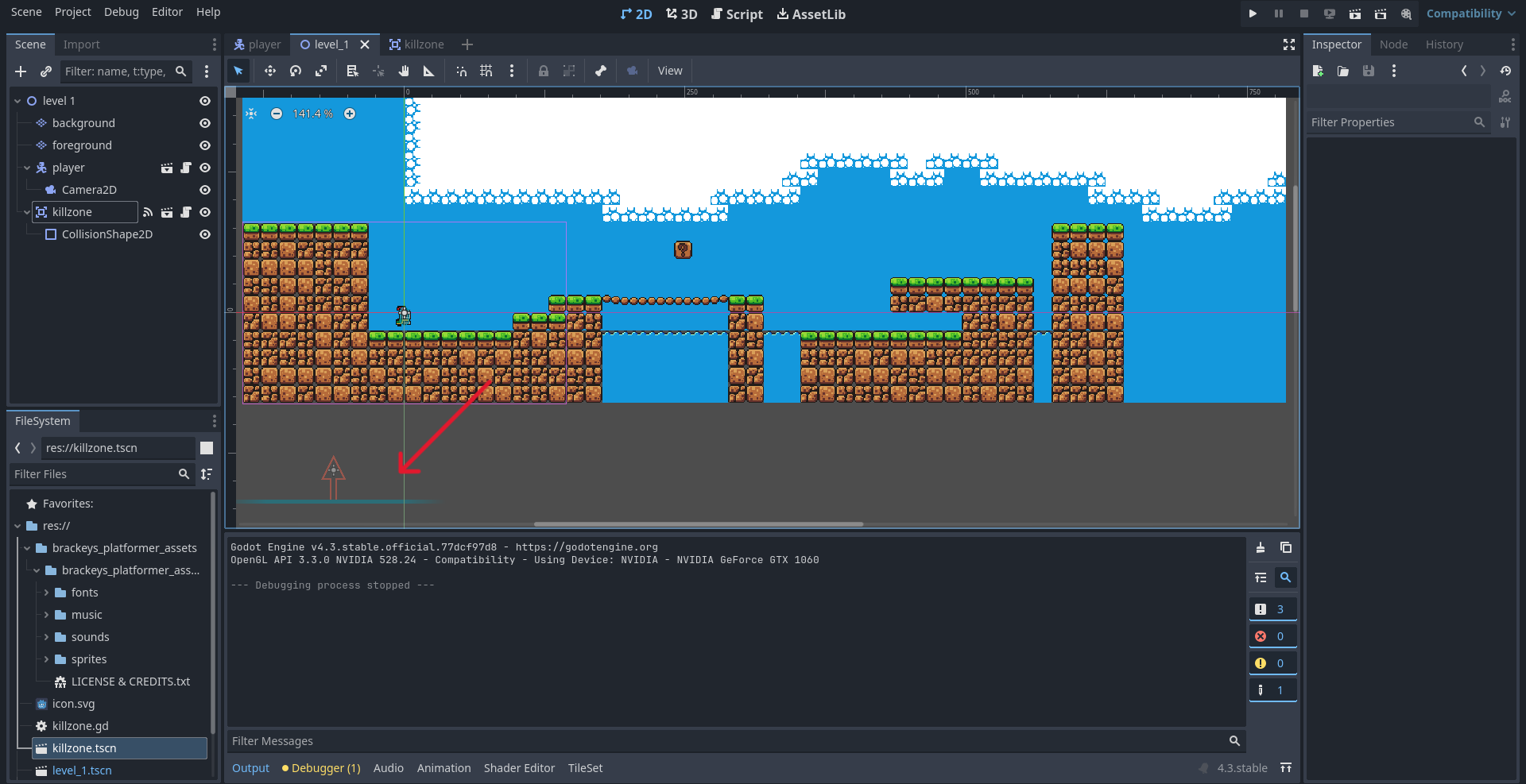The image size is (1526, 784).
Task: Open the Project menu
Action: [73, 12]
